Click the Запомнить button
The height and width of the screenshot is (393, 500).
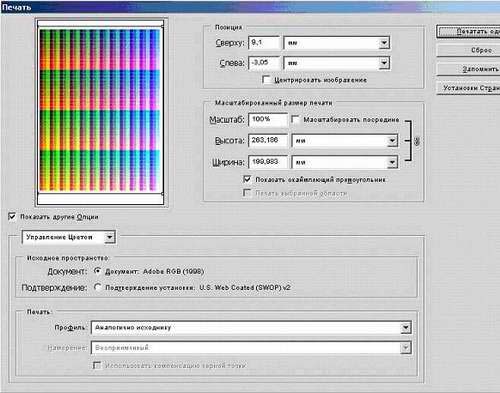[x=468, y=69]
